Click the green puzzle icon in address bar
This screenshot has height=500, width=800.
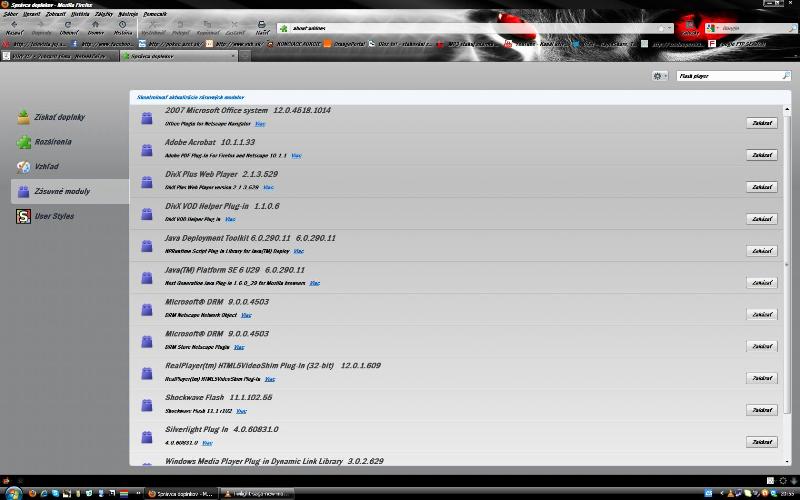[x=284, y=28]
